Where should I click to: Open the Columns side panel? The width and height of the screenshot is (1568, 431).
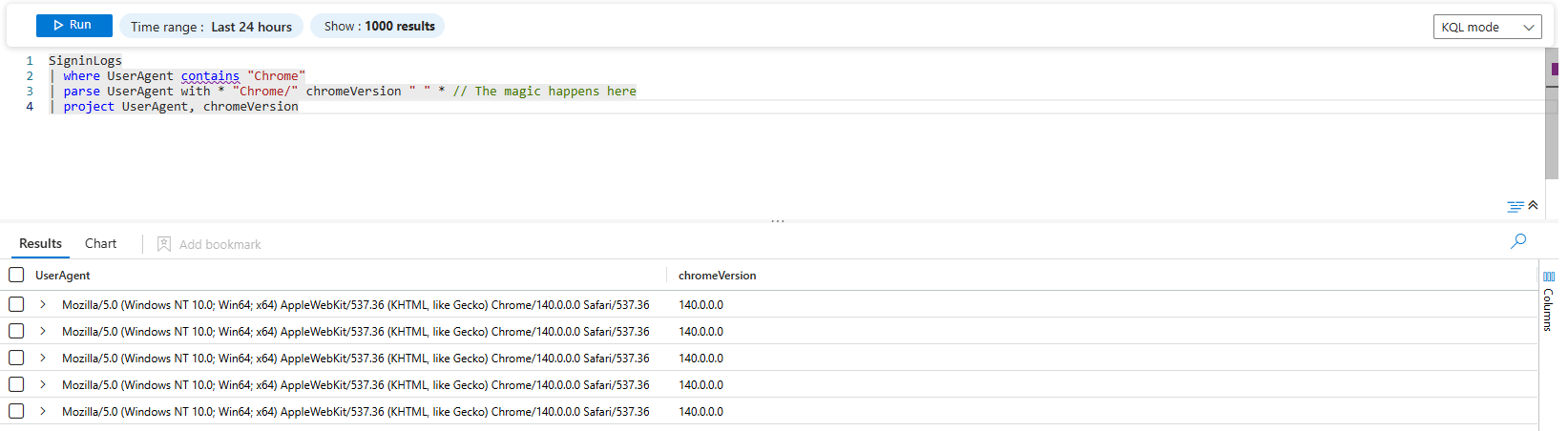click(x=1548, y=300)
